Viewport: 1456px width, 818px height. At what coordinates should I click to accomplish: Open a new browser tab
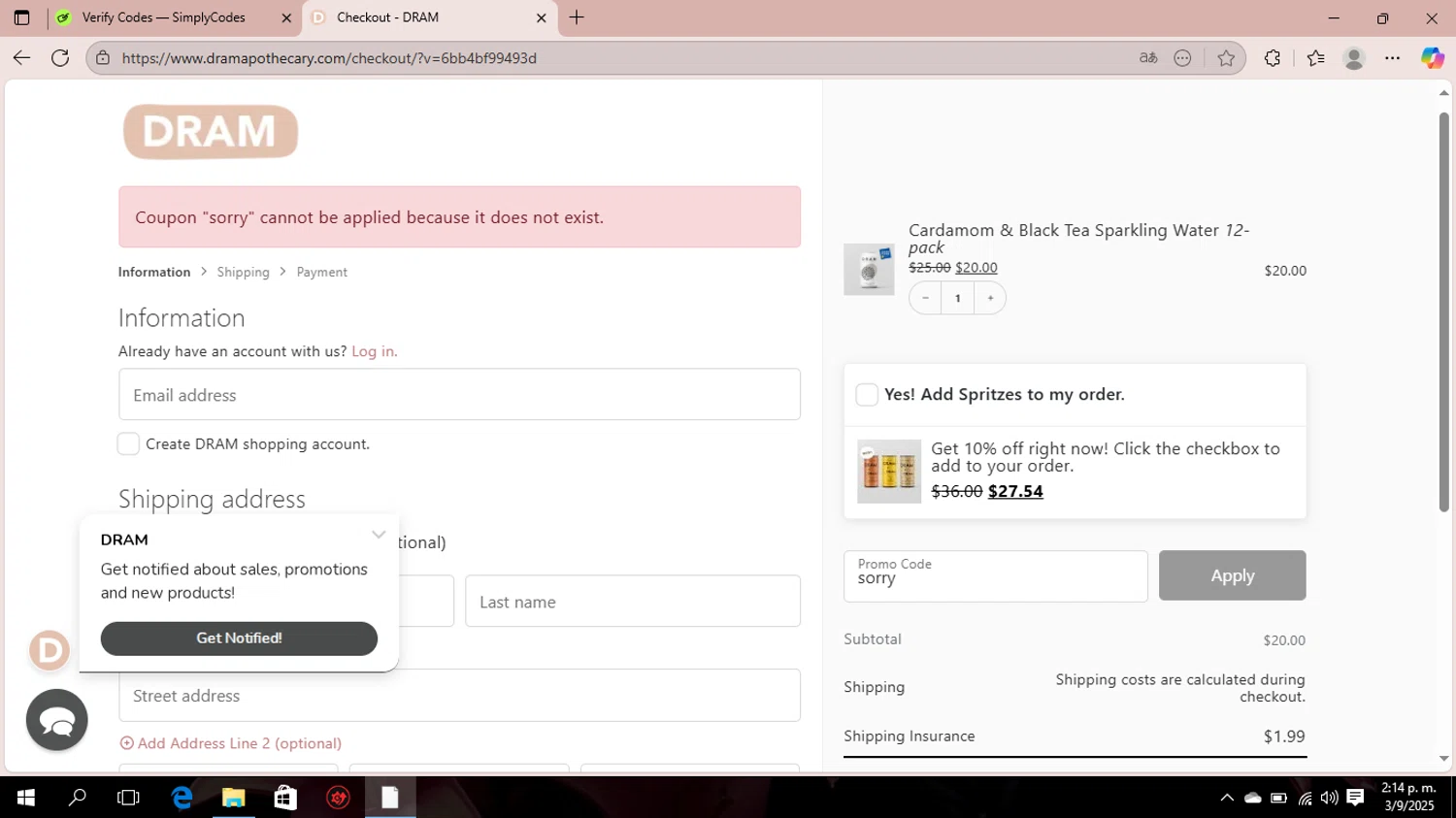click(577, 17)
